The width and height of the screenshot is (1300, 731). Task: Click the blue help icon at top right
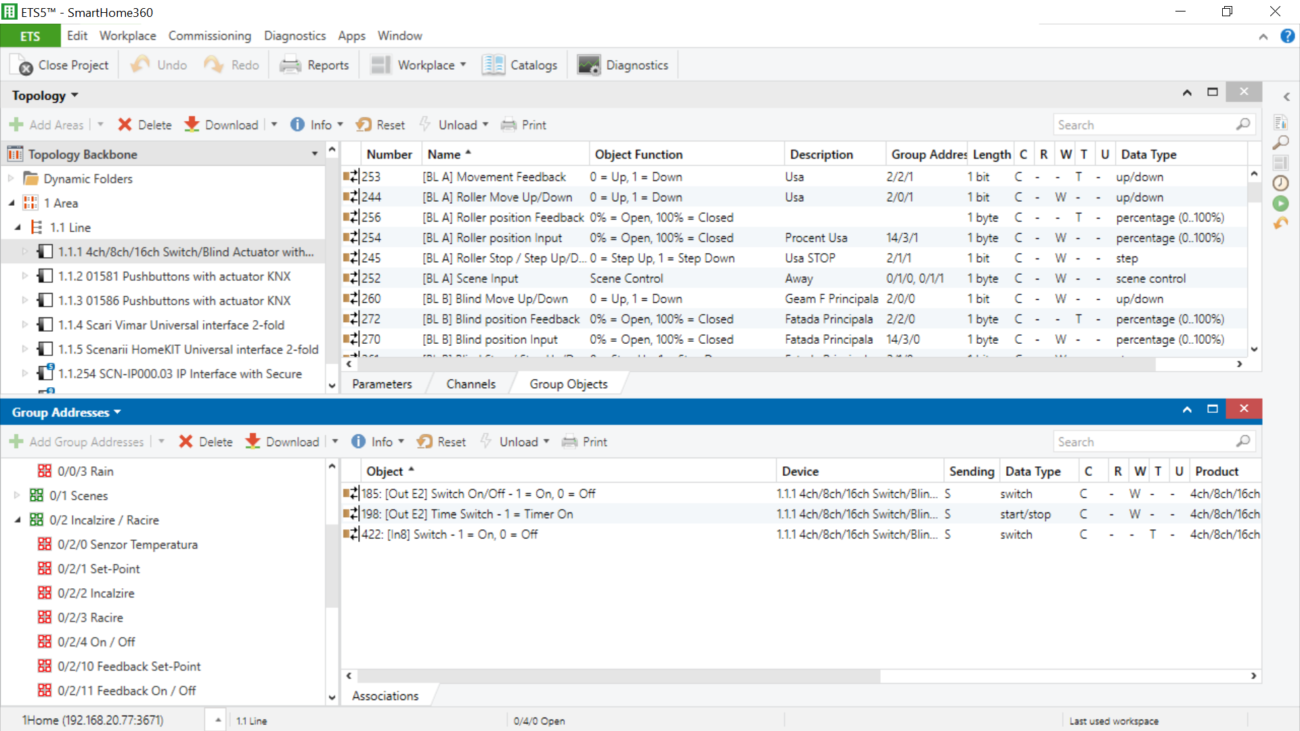(x=1288, y=36)
